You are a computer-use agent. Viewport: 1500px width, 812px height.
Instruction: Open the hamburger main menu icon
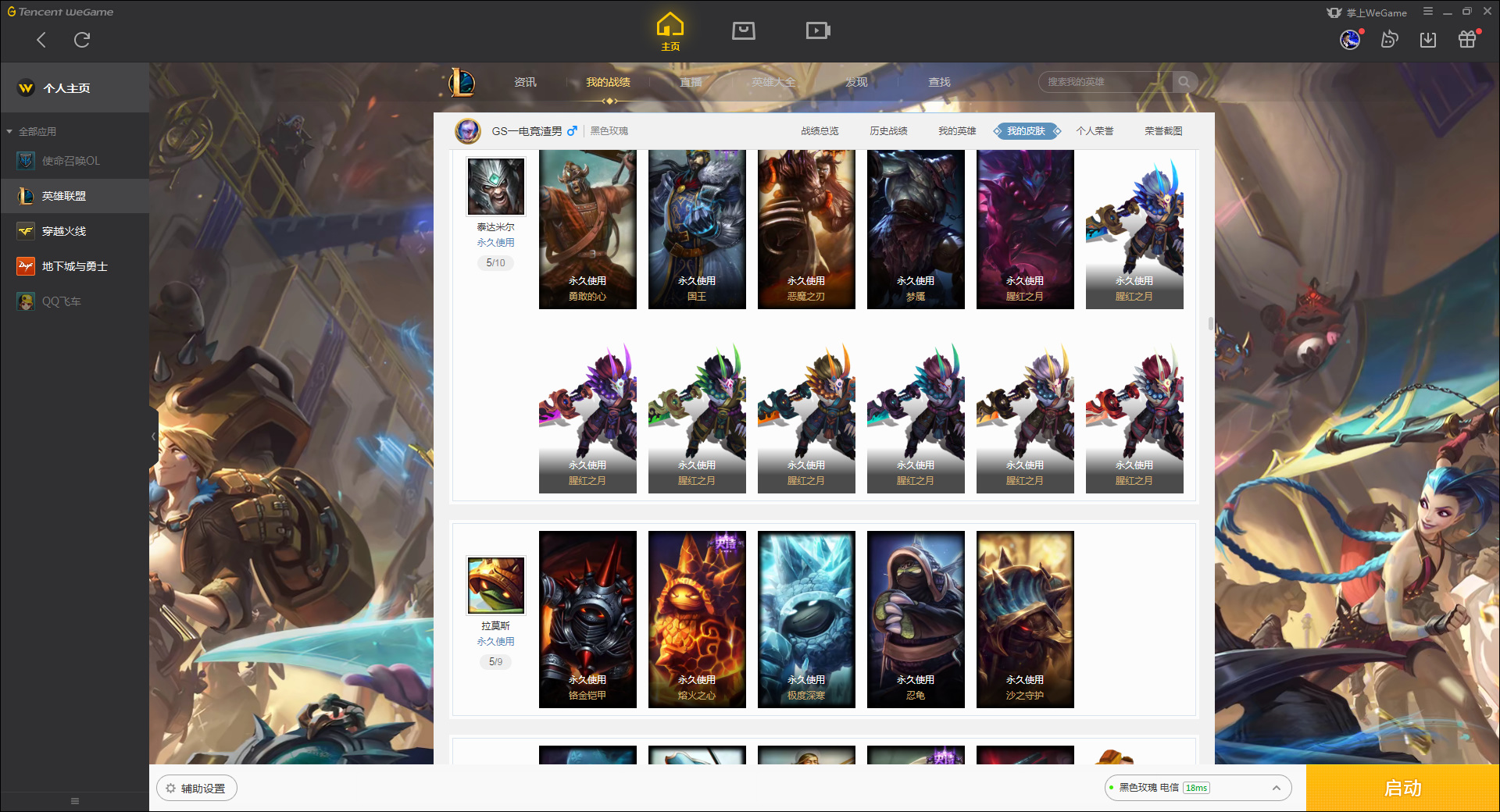[x=1428, y=12]
